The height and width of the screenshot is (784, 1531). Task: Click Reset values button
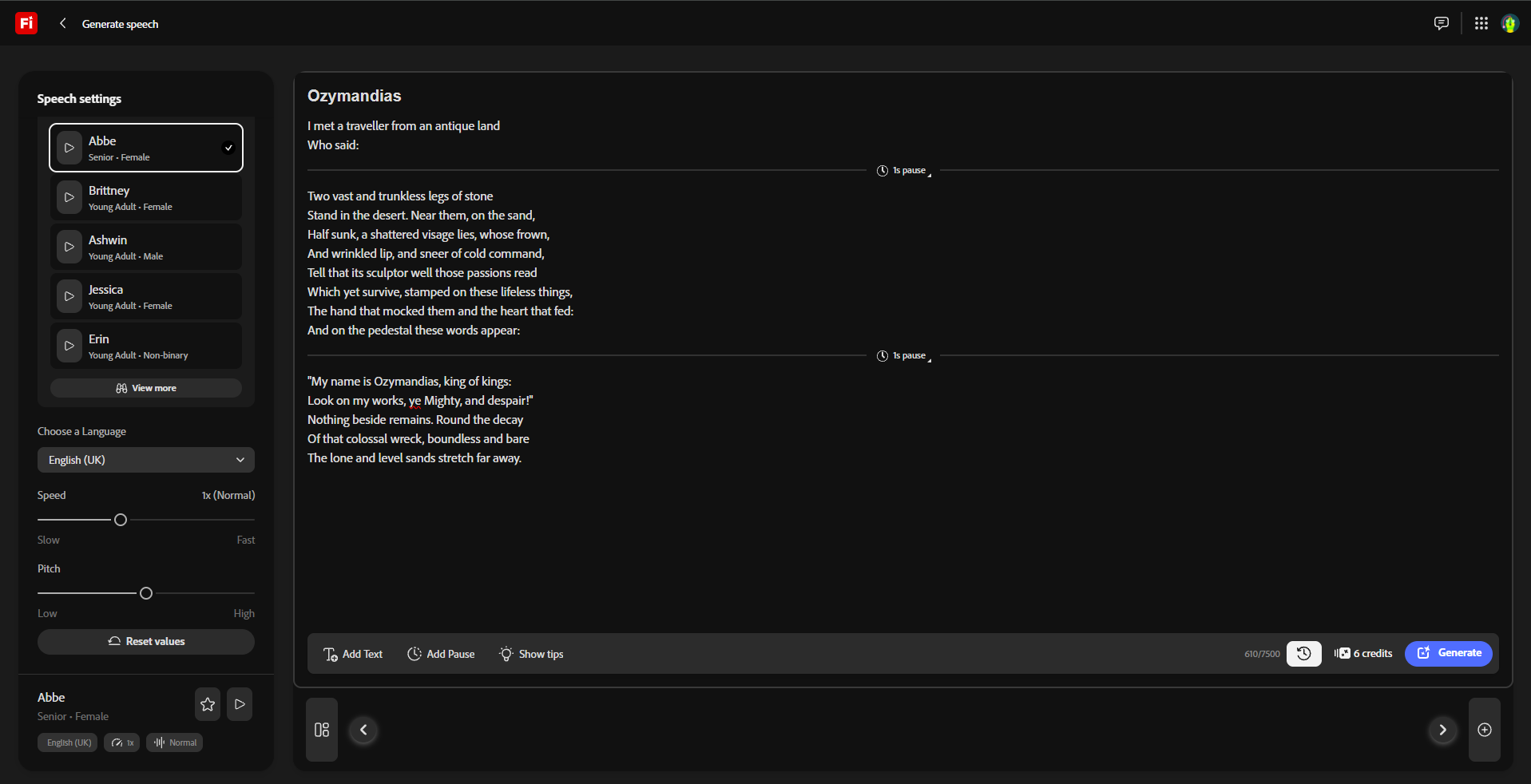click(146, 641)
